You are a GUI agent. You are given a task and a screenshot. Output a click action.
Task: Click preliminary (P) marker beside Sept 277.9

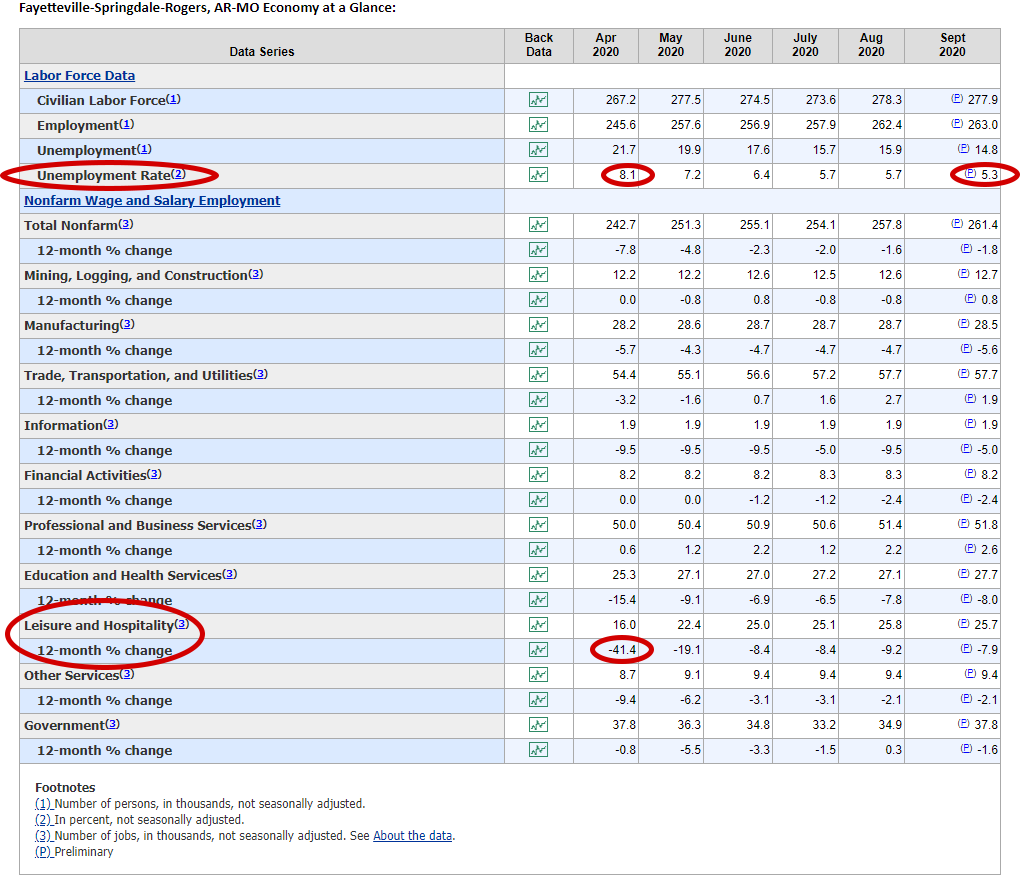click(x=957, y=99)
